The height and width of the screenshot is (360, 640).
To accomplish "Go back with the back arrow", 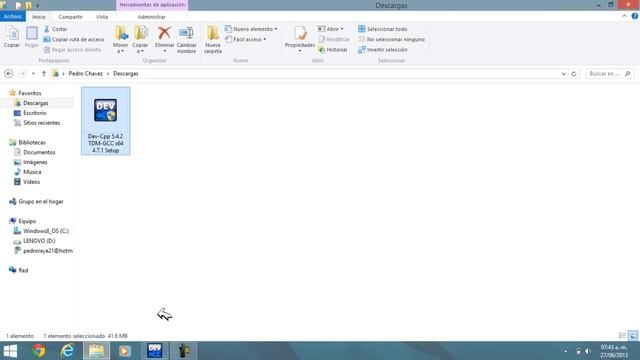I will pos(9,73).
